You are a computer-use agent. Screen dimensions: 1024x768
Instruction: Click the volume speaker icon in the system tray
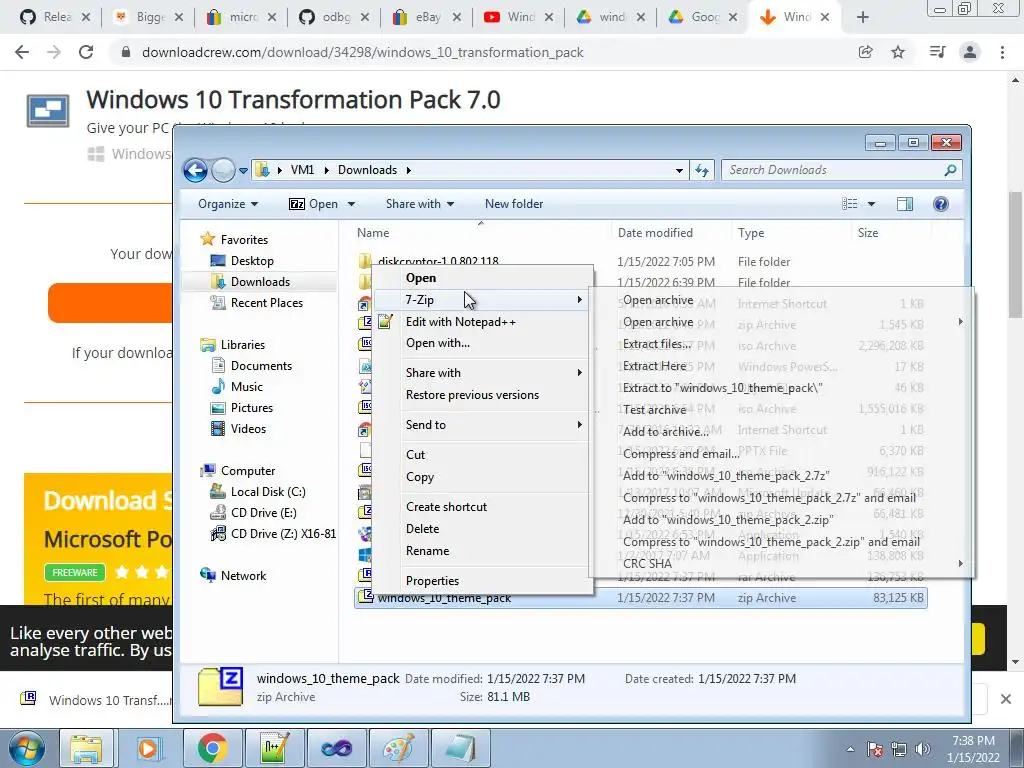[x=923, y=749]
